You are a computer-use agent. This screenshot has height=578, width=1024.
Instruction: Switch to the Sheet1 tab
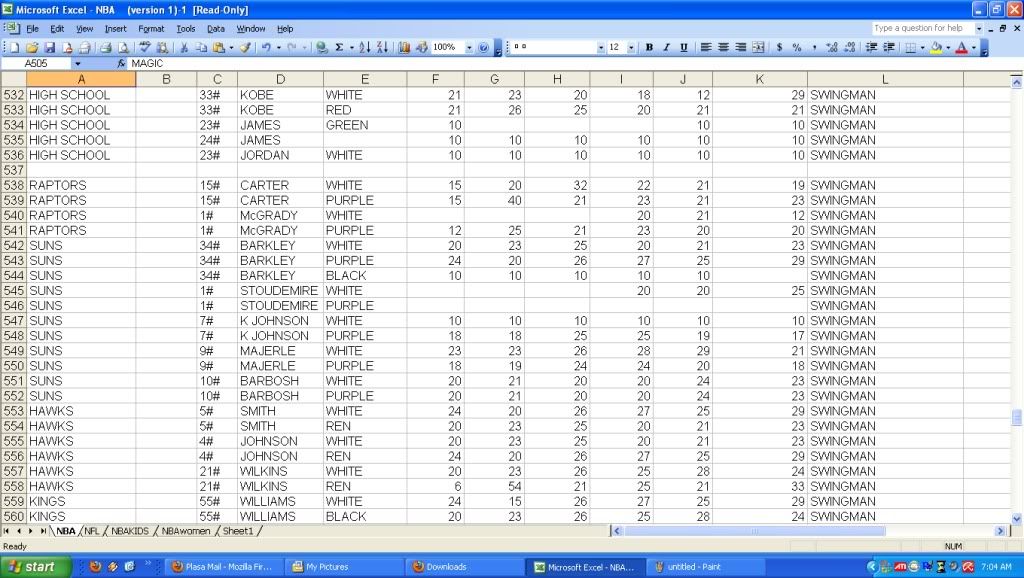[x=238, y=531]
